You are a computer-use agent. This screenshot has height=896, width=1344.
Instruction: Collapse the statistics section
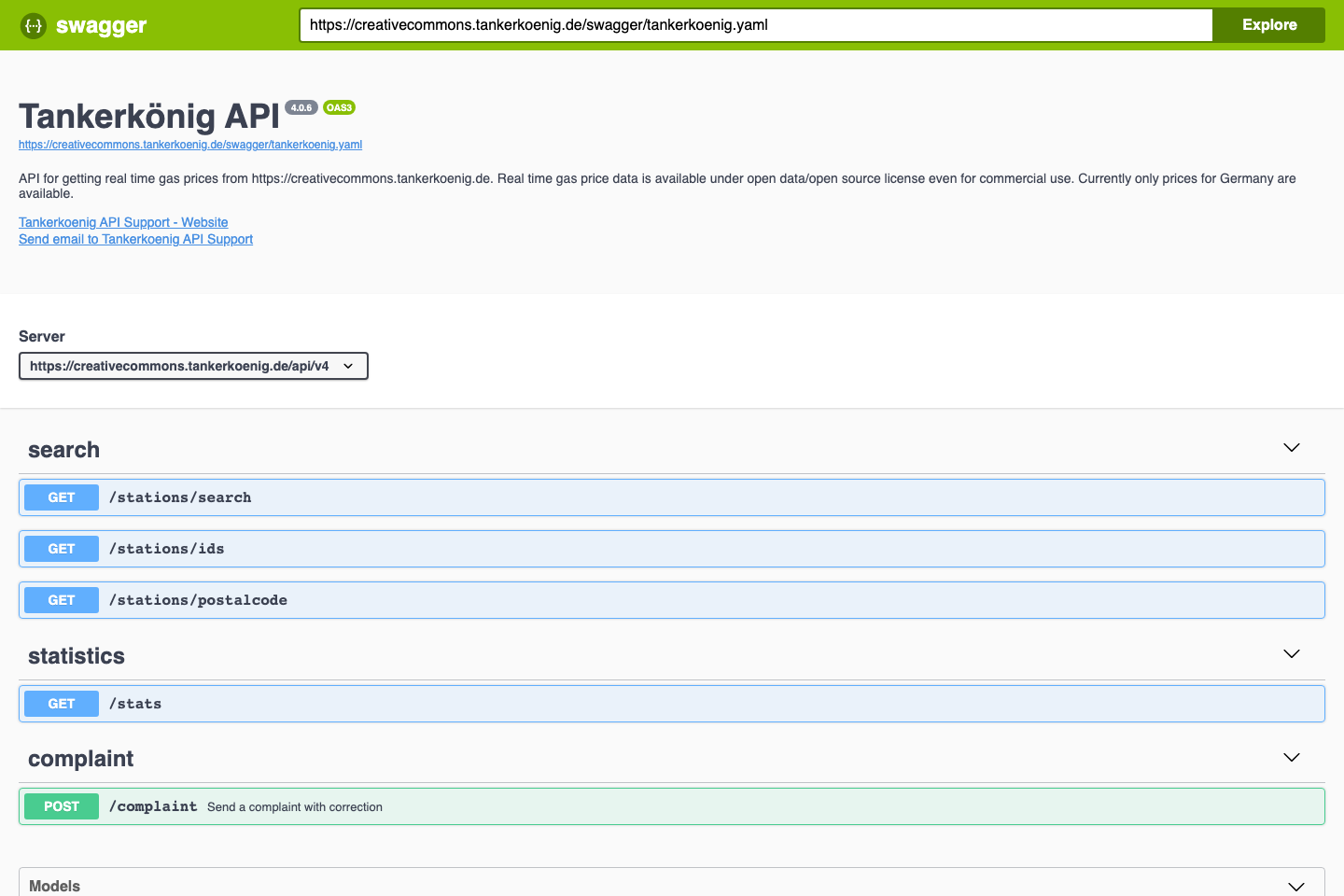coord(1292,654)
